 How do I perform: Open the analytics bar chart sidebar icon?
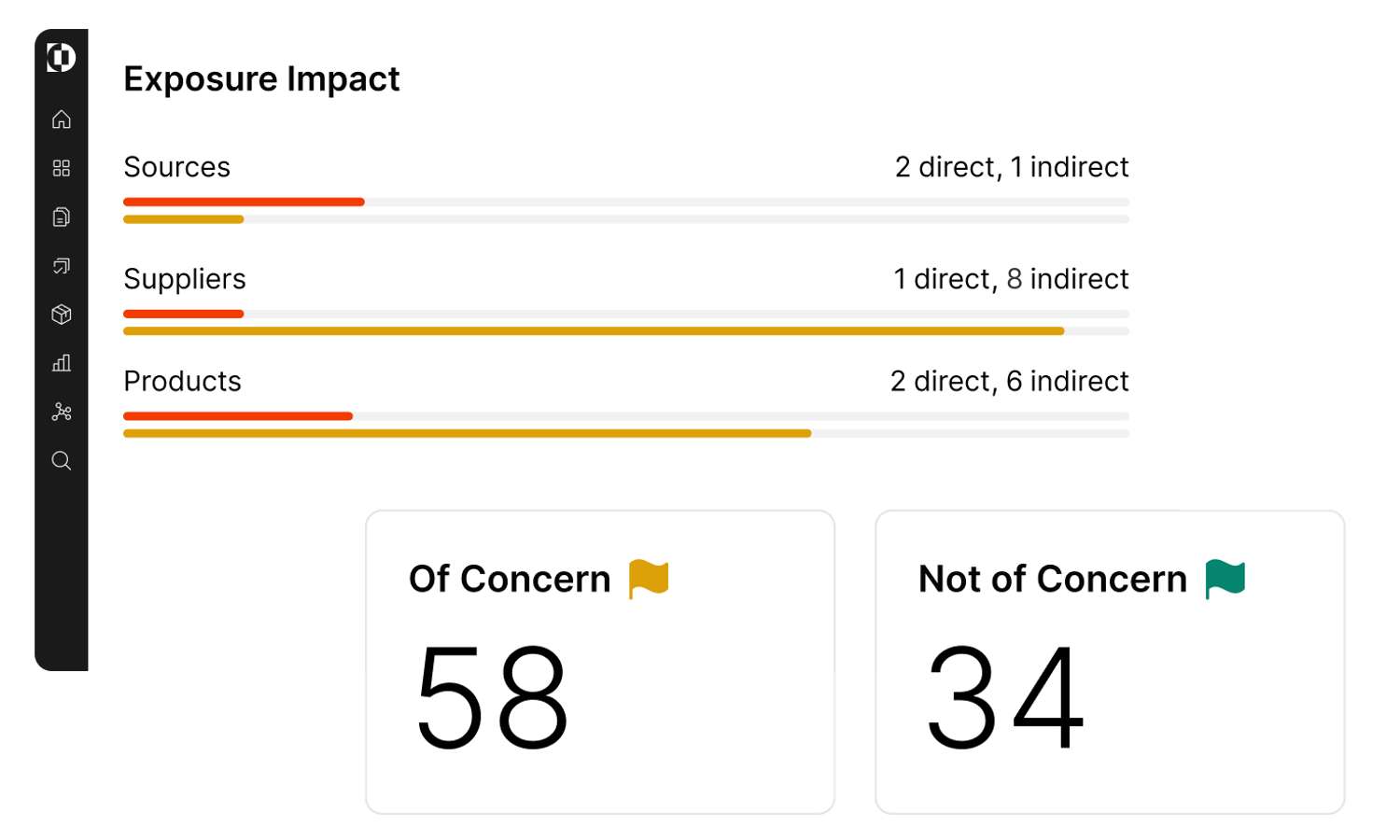point(62,363)
